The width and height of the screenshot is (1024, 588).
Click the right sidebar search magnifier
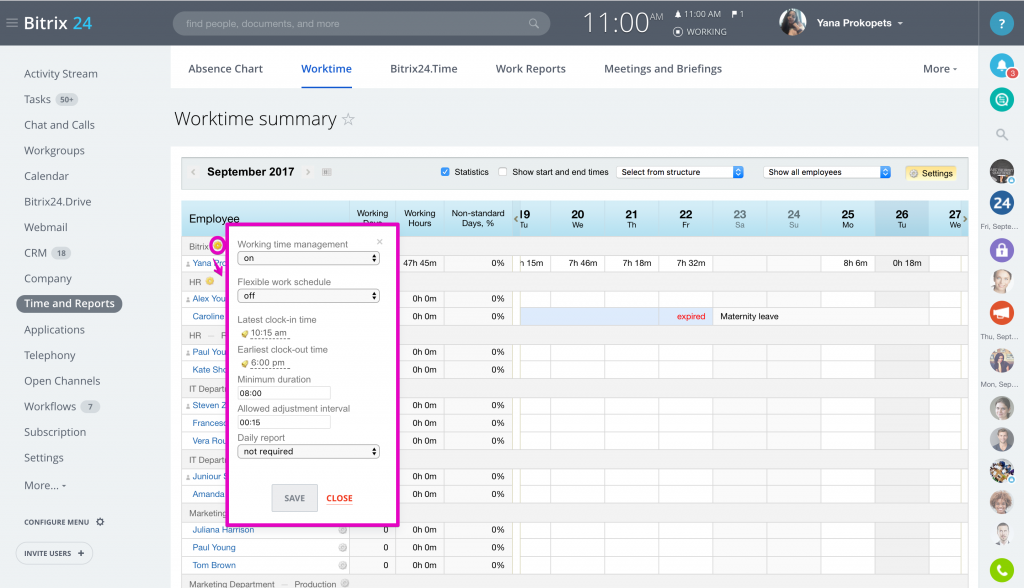1001,135
